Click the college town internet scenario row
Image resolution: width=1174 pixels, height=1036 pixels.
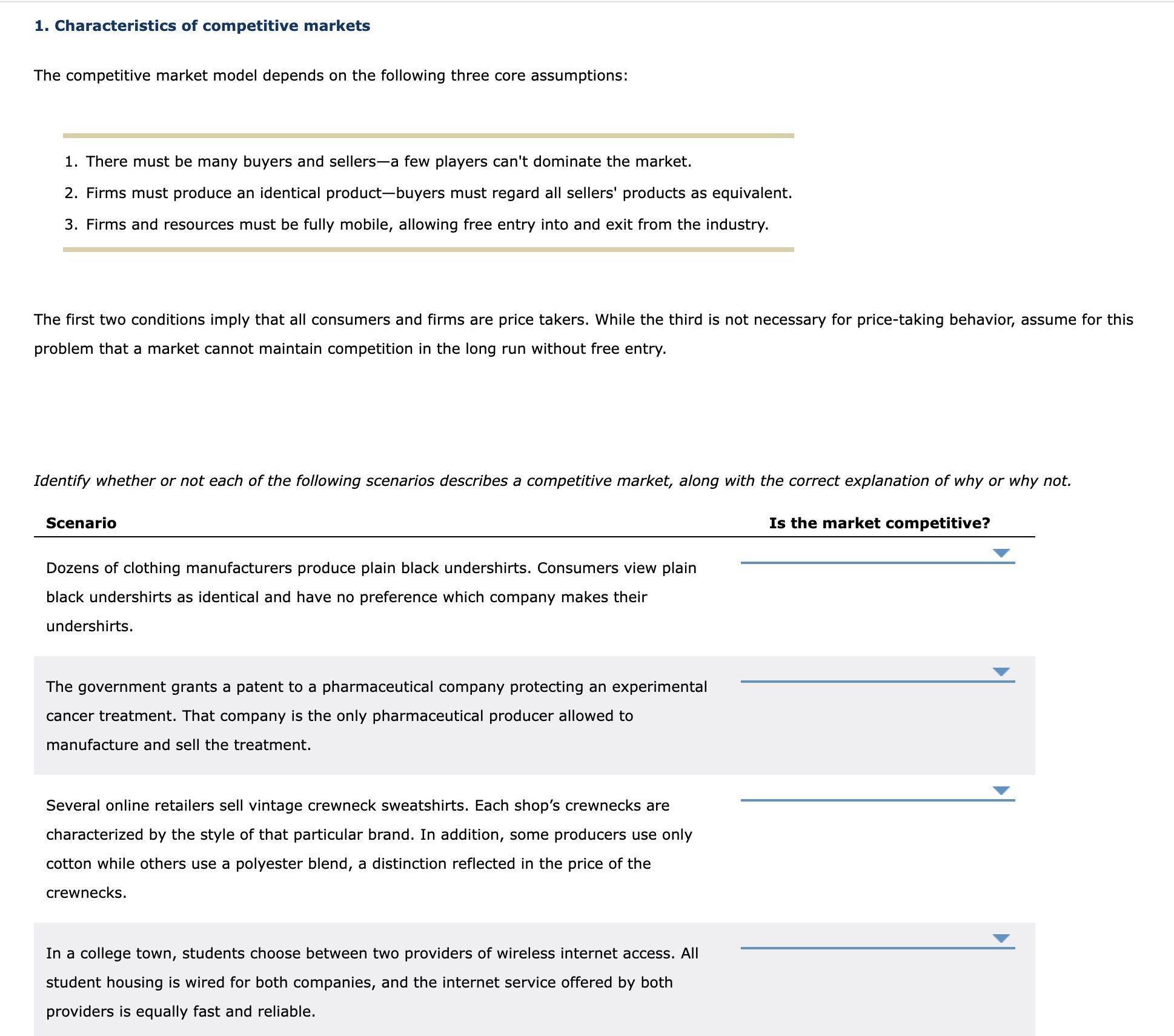(372, 981)
